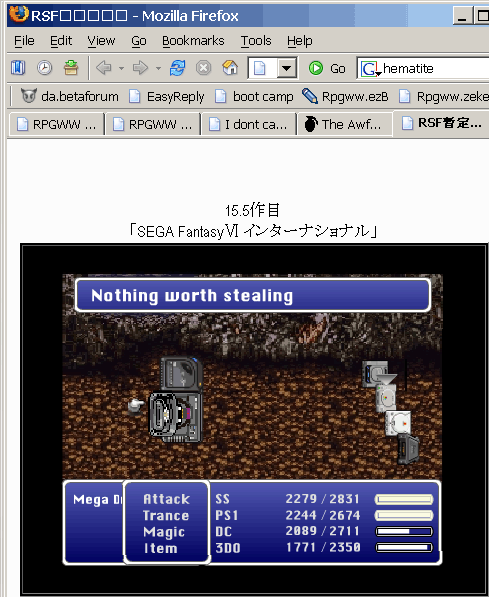The height and width of the screenshot is (597, 489).
Task: Expand the forward history dropdown arrow
Action: click(x=158, y=69)
